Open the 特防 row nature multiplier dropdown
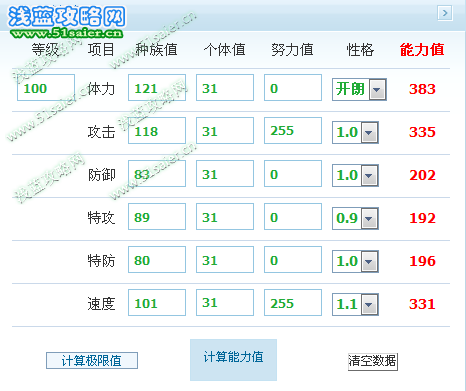Screen dimensions: 466x391 pyautogui.click(x=355, y=261)
